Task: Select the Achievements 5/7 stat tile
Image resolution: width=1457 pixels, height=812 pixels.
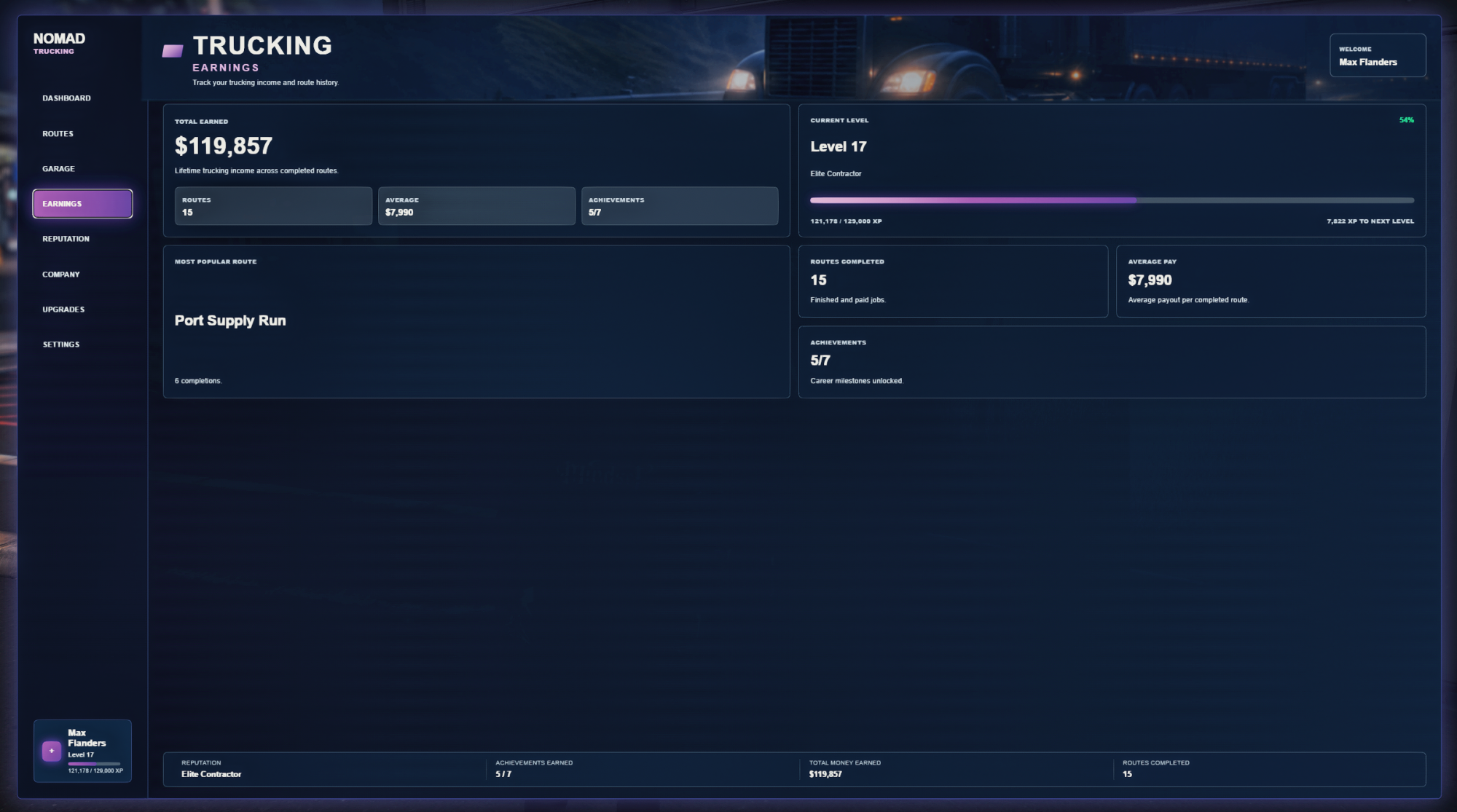Action: coord(680,206)
